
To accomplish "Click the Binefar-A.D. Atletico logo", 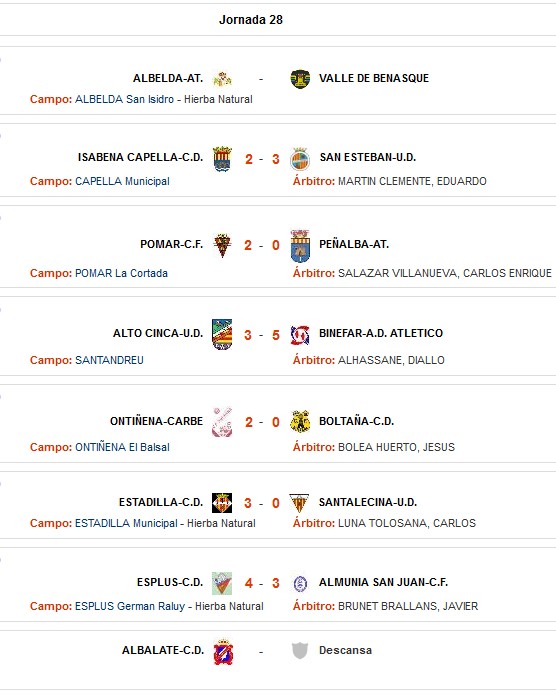I will [300, 335].
